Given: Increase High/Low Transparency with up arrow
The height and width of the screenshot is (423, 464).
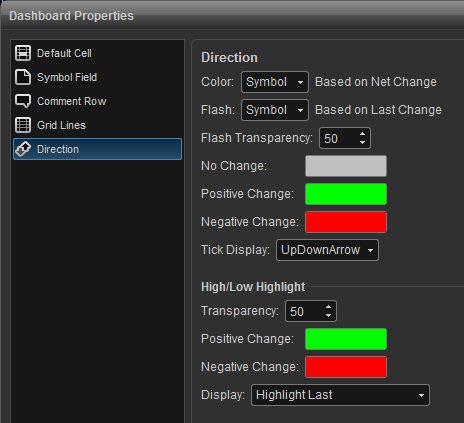Looking at the screenshot, I should [x=329, y=307].
